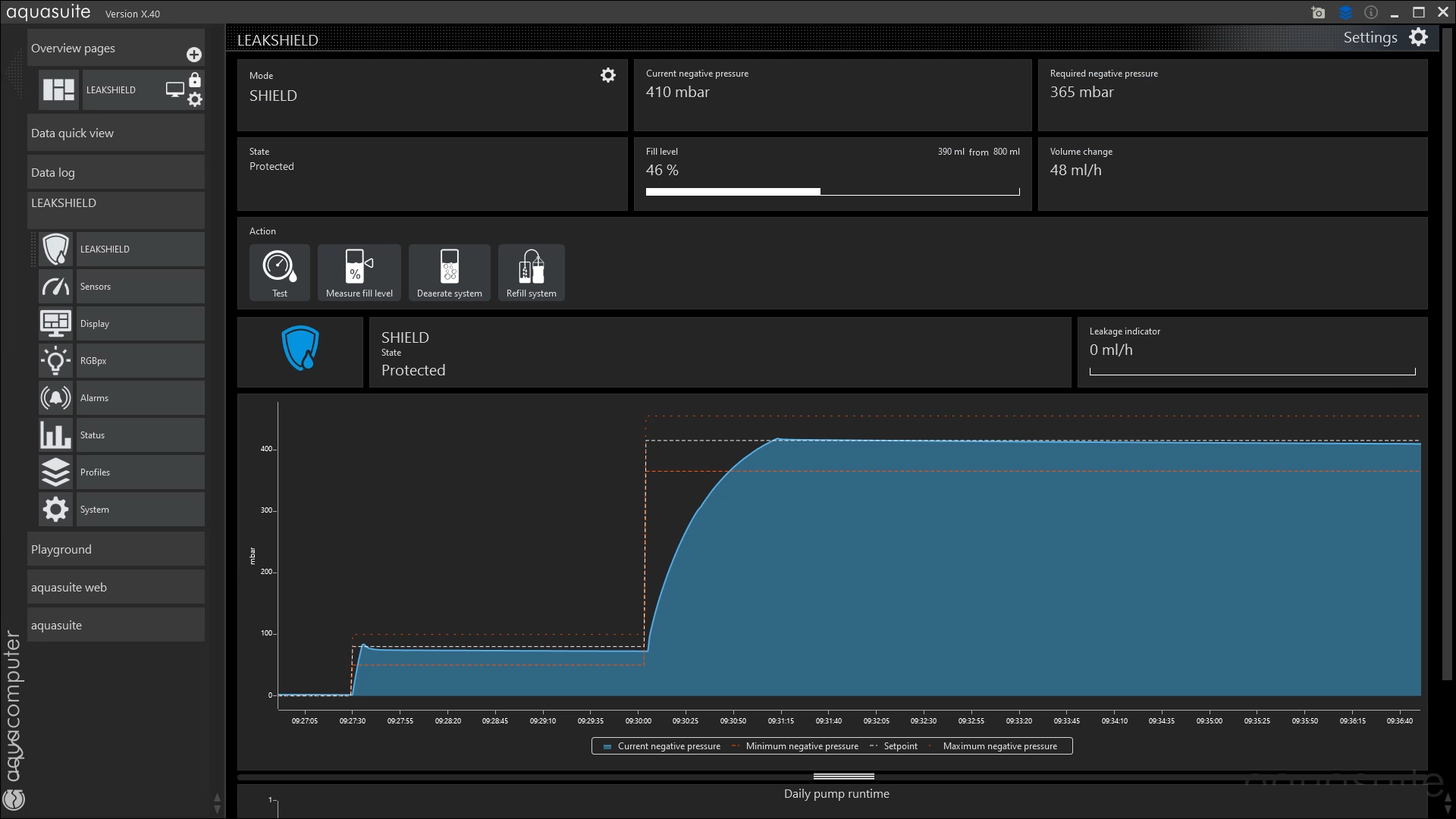Viewport: 1456px width, 819px height.
Task: Click the desktop monitor icon on the LEAKSHIELD overview page
Action: coord(175,89)
